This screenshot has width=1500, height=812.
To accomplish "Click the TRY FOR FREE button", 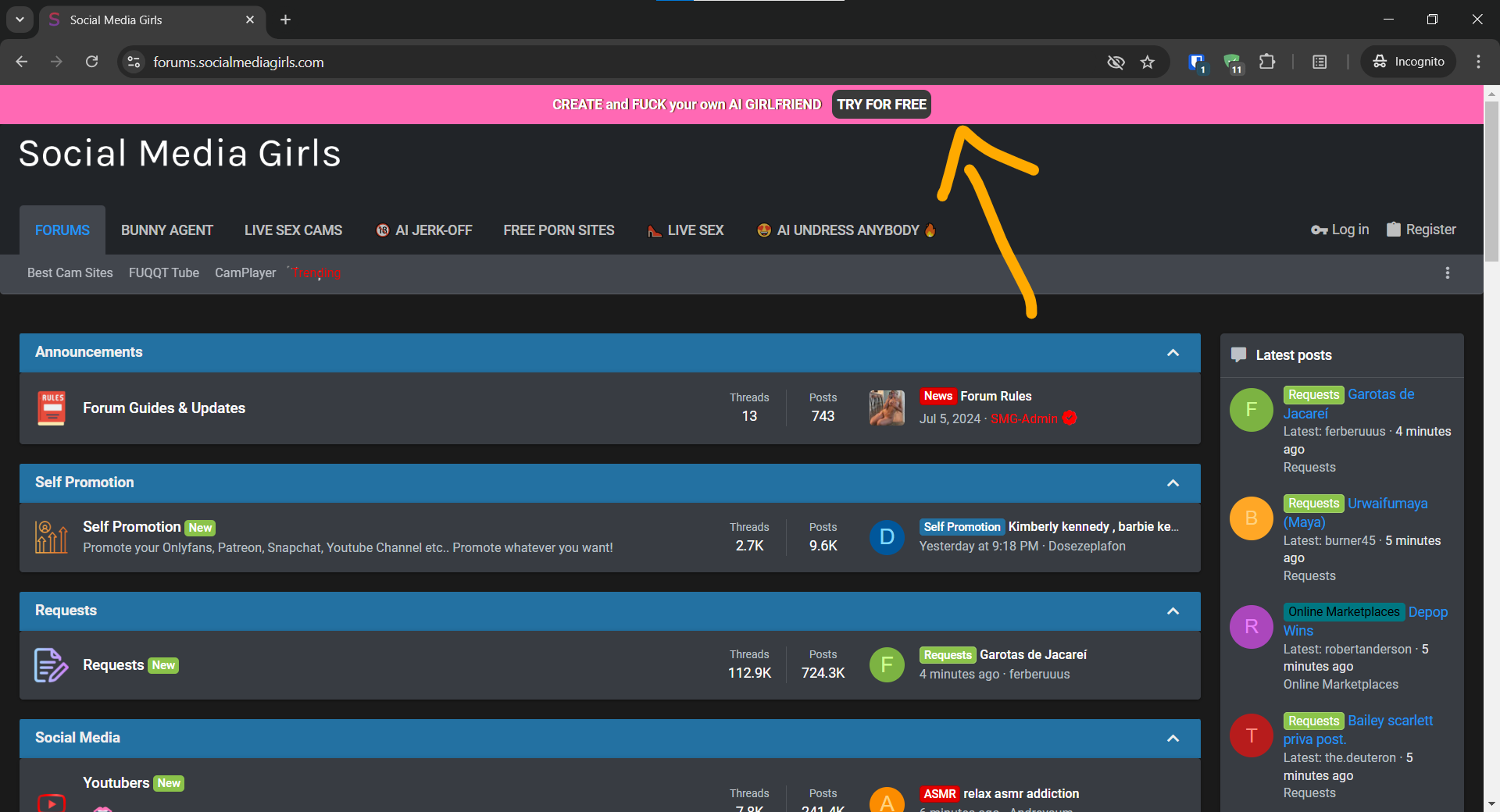I will pos(880,104).
